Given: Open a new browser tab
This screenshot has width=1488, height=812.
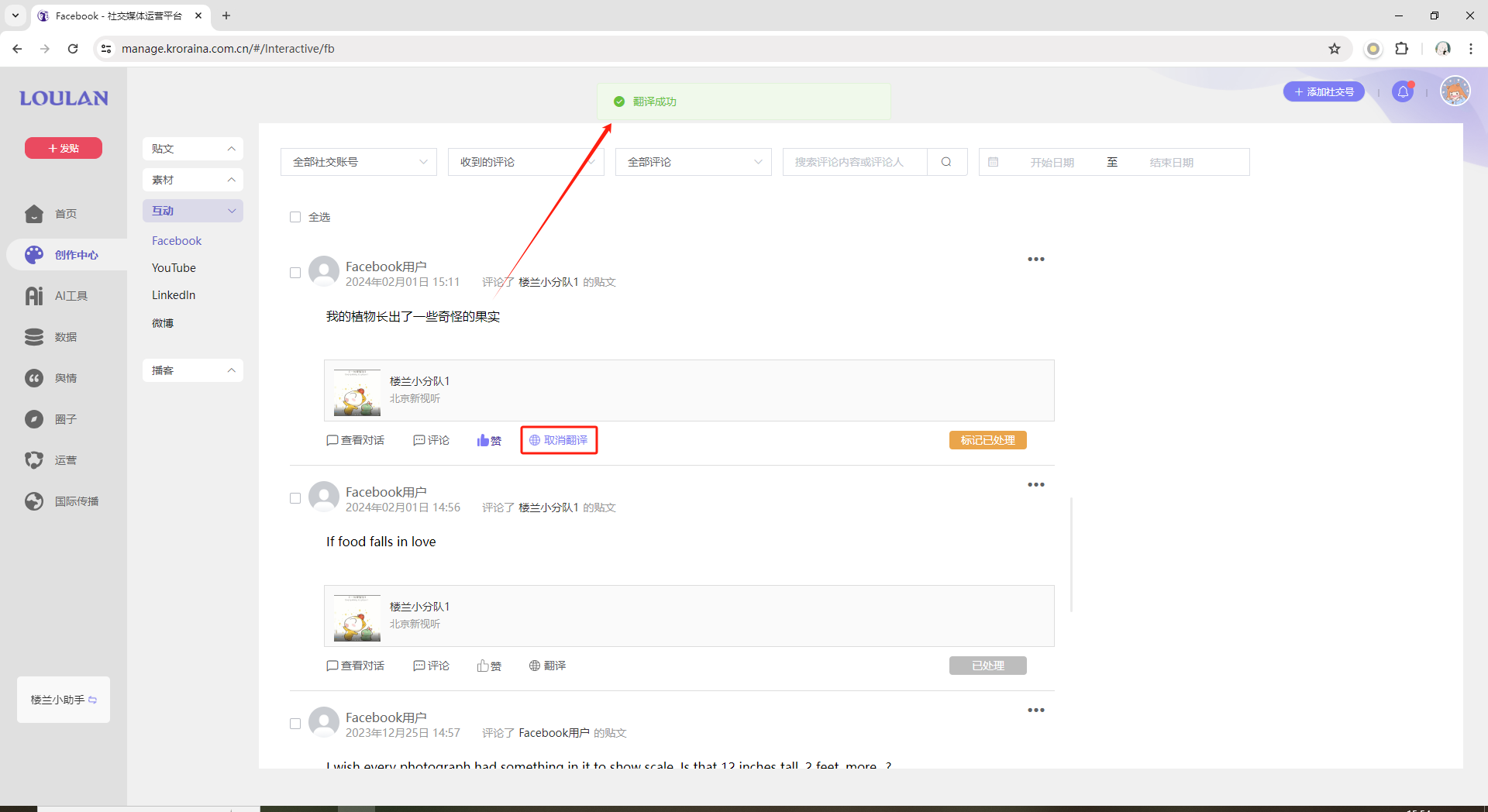Looking at the screenshot, I should point(226,15).
